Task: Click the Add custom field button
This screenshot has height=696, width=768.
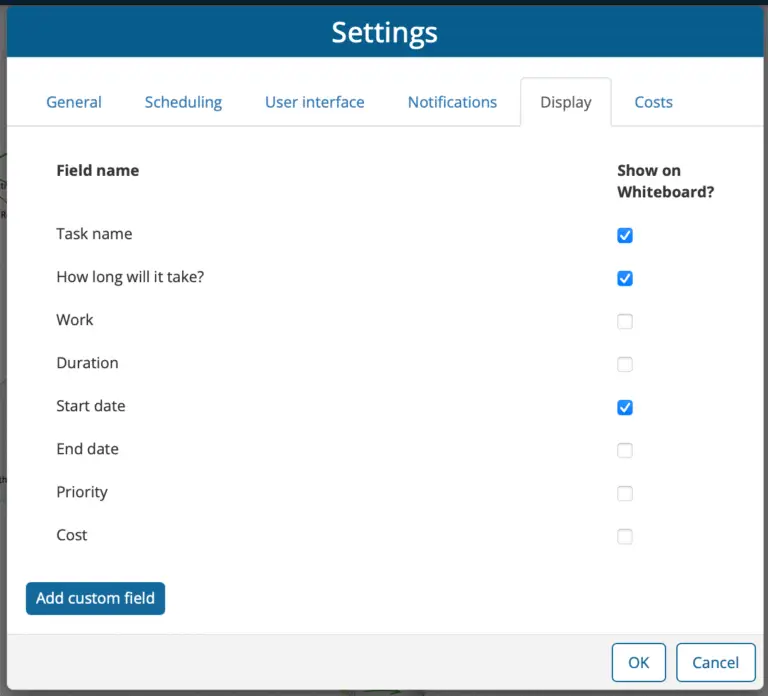Action: click(x=96, y=598)
